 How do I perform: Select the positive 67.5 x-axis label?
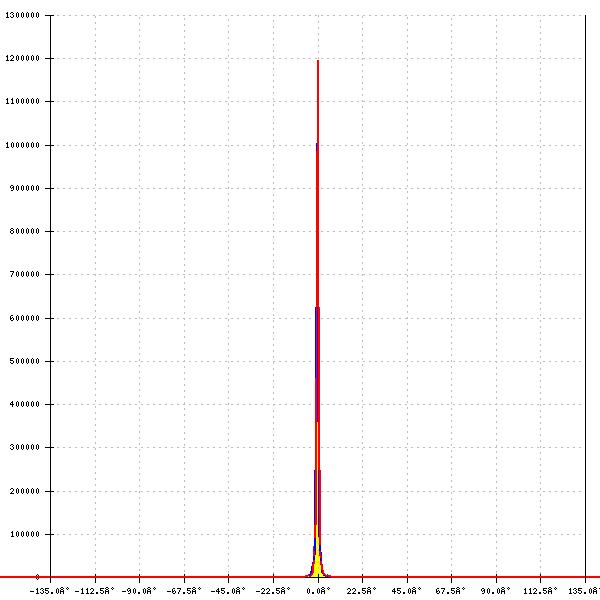(x=451, y=591)
